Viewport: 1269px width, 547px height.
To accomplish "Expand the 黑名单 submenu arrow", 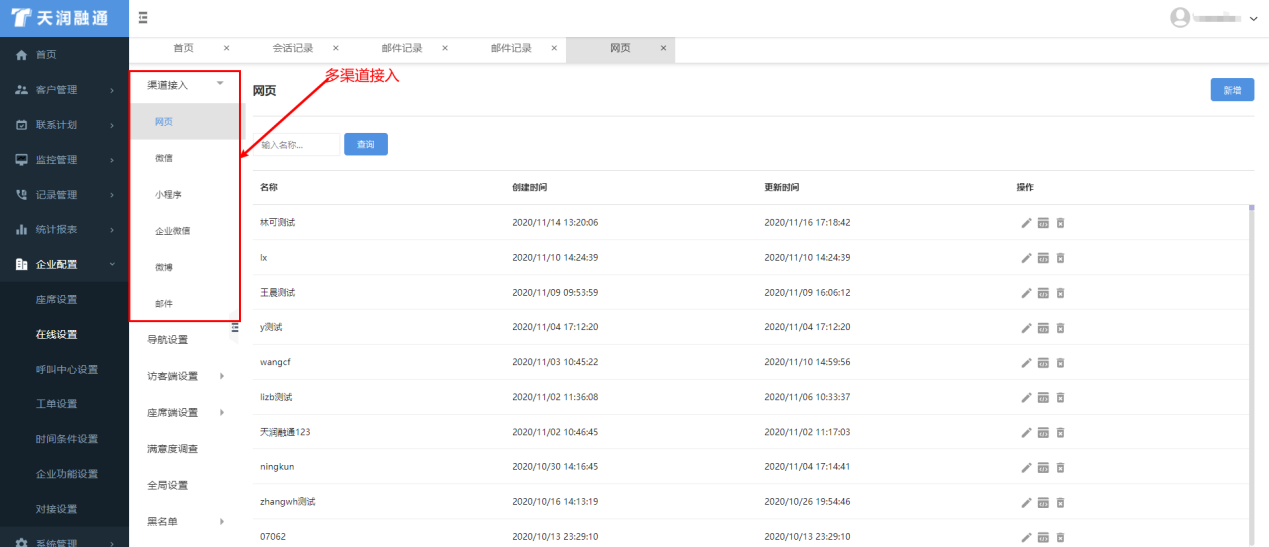I will pyautogui.click(x=221, y=521).
